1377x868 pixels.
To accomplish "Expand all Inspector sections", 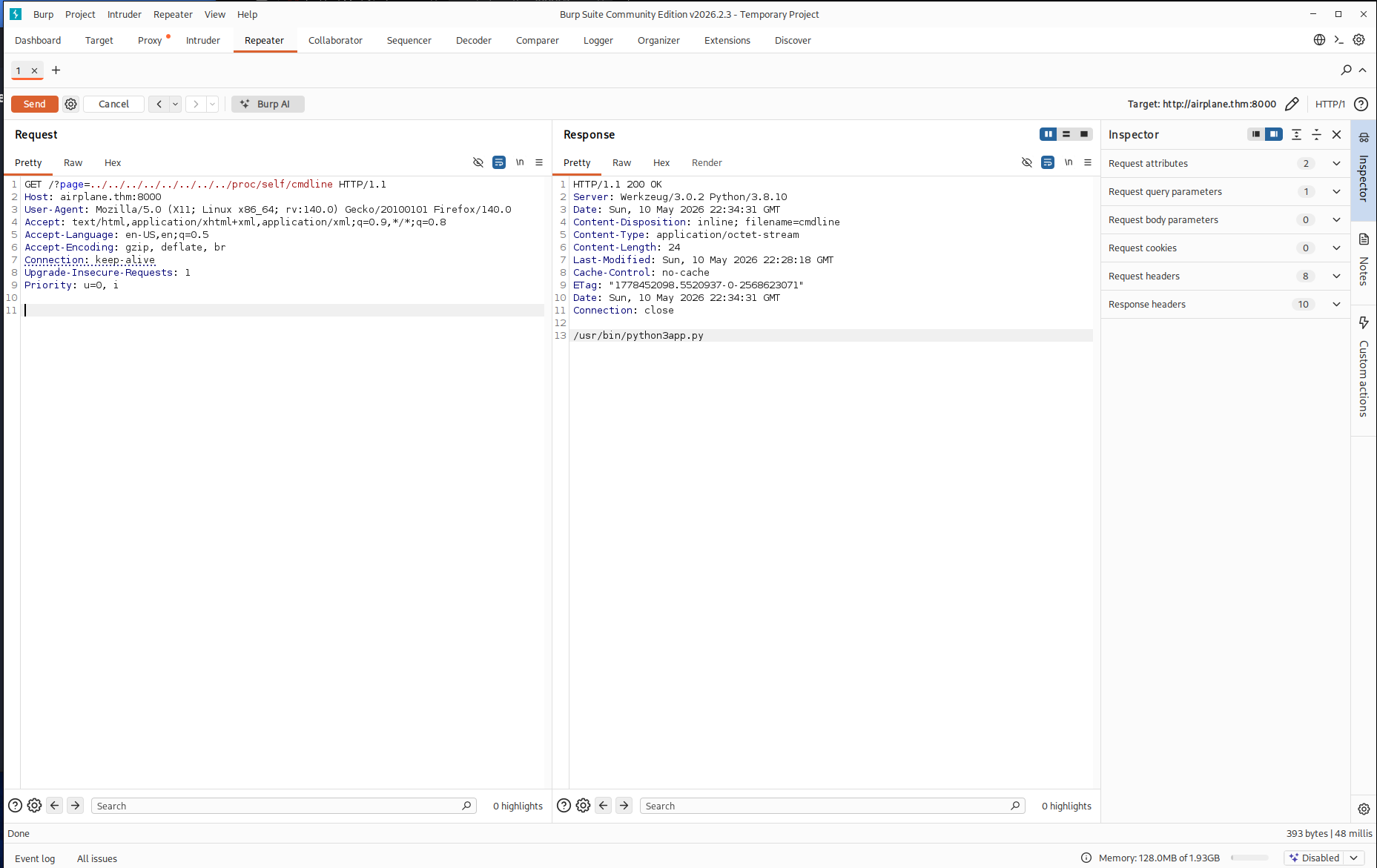I will click(x=1296, y=134).
